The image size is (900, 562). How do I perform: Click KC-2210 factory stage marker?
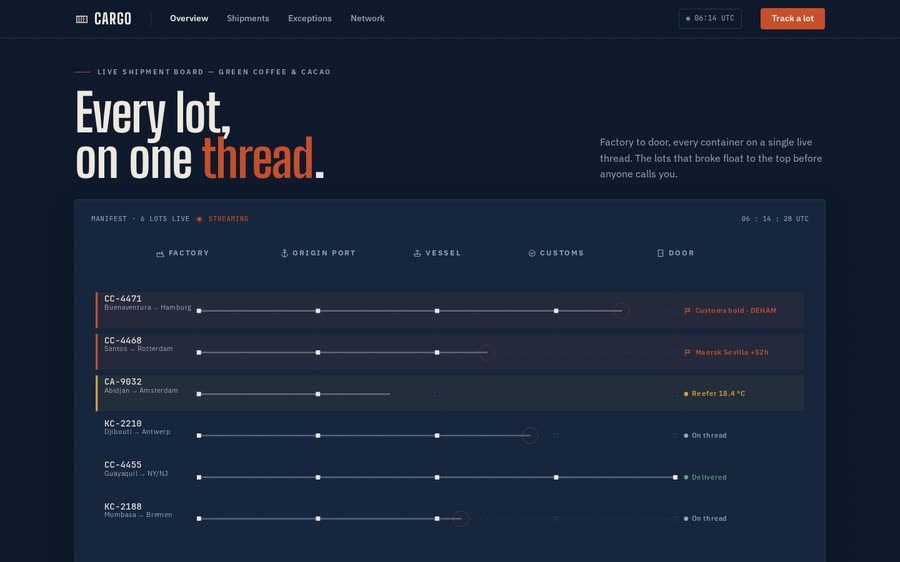(199, 436)
